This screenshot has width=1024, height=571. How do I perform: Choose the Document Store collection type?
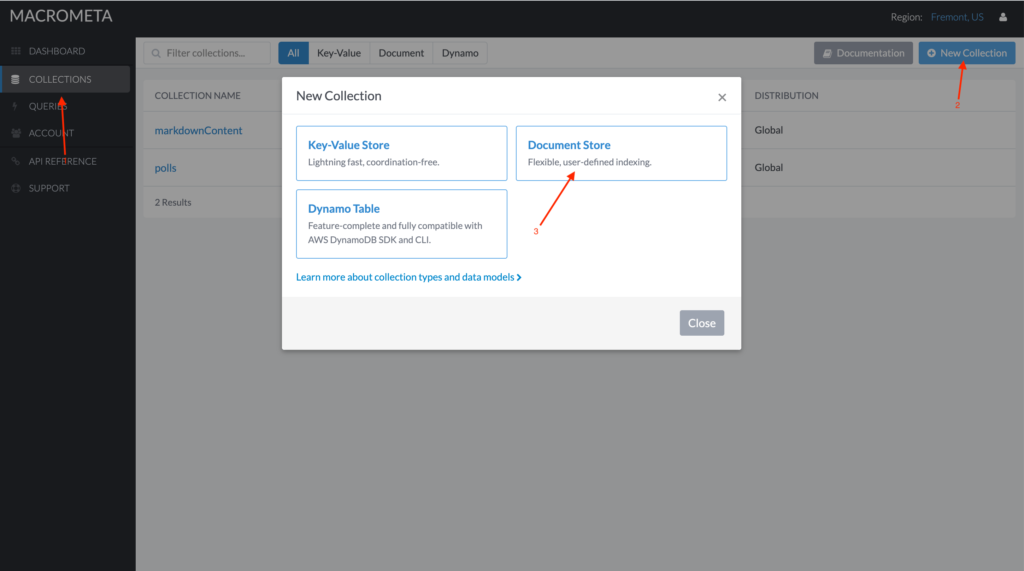[621, 153]
